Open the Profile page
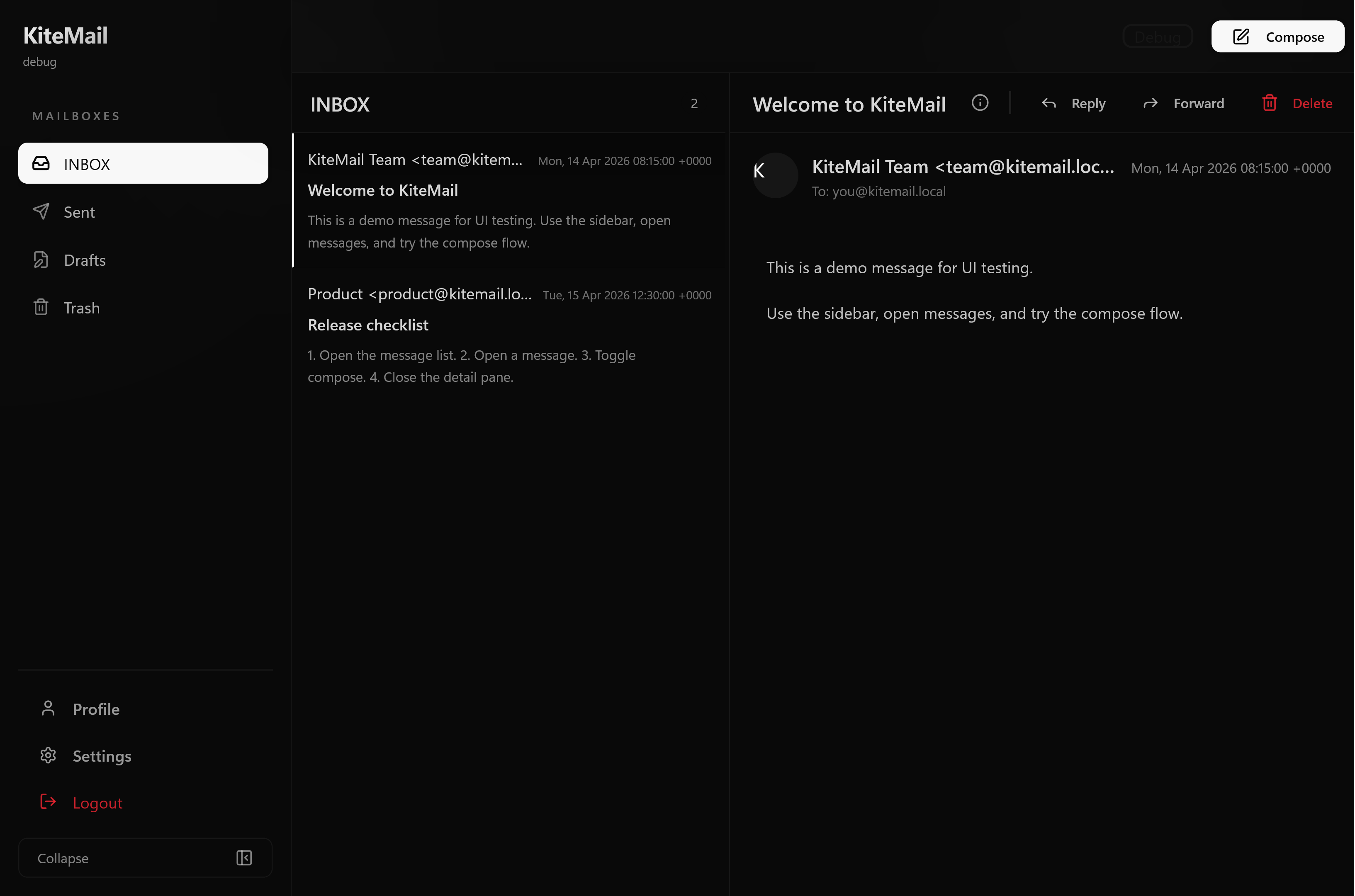The height and width of the screenshot is (896, 1355). click(96, 709)
